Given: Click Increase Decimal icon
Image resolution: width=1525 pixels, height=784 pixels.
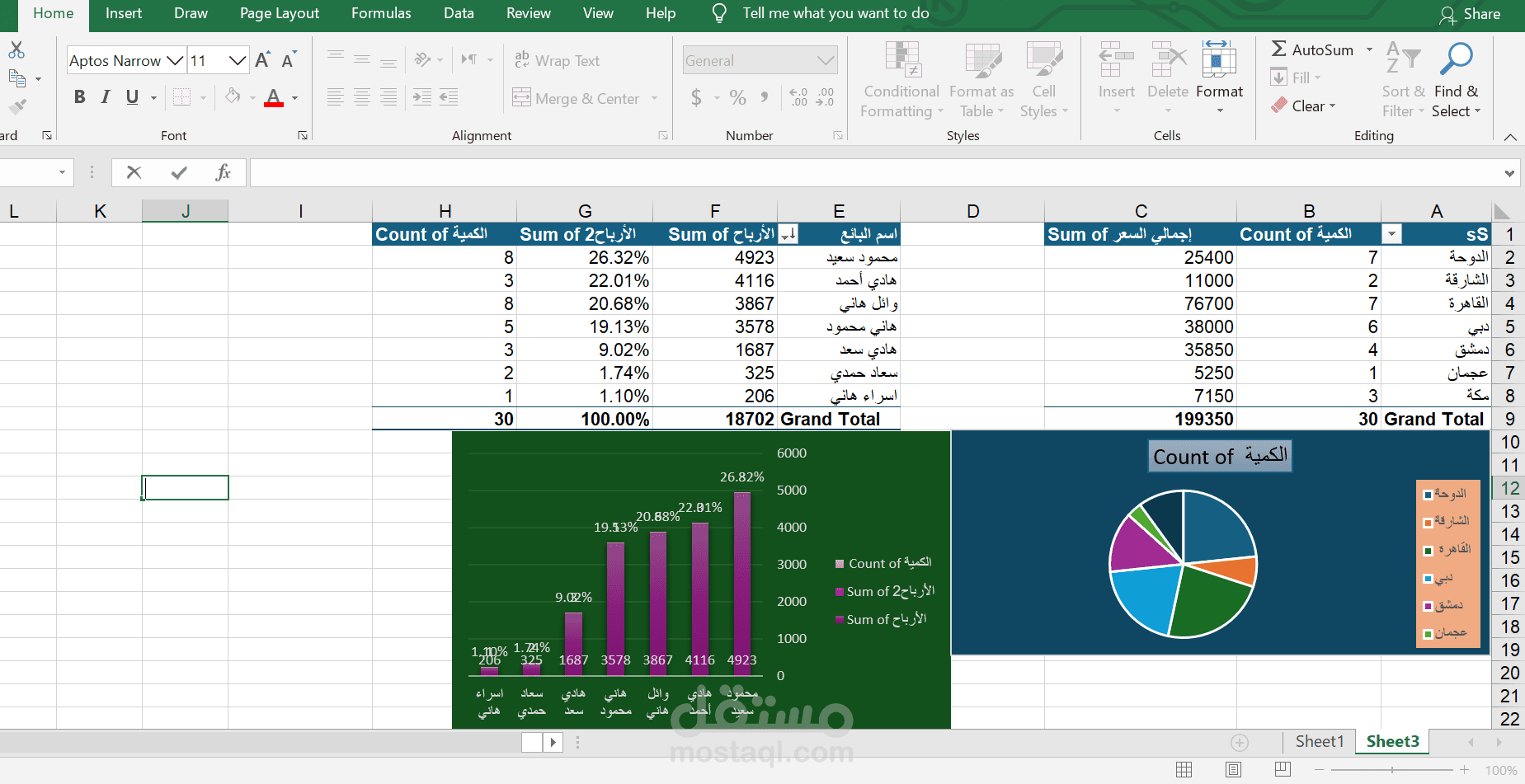Looking at the screenshot, I should [798, 97].
